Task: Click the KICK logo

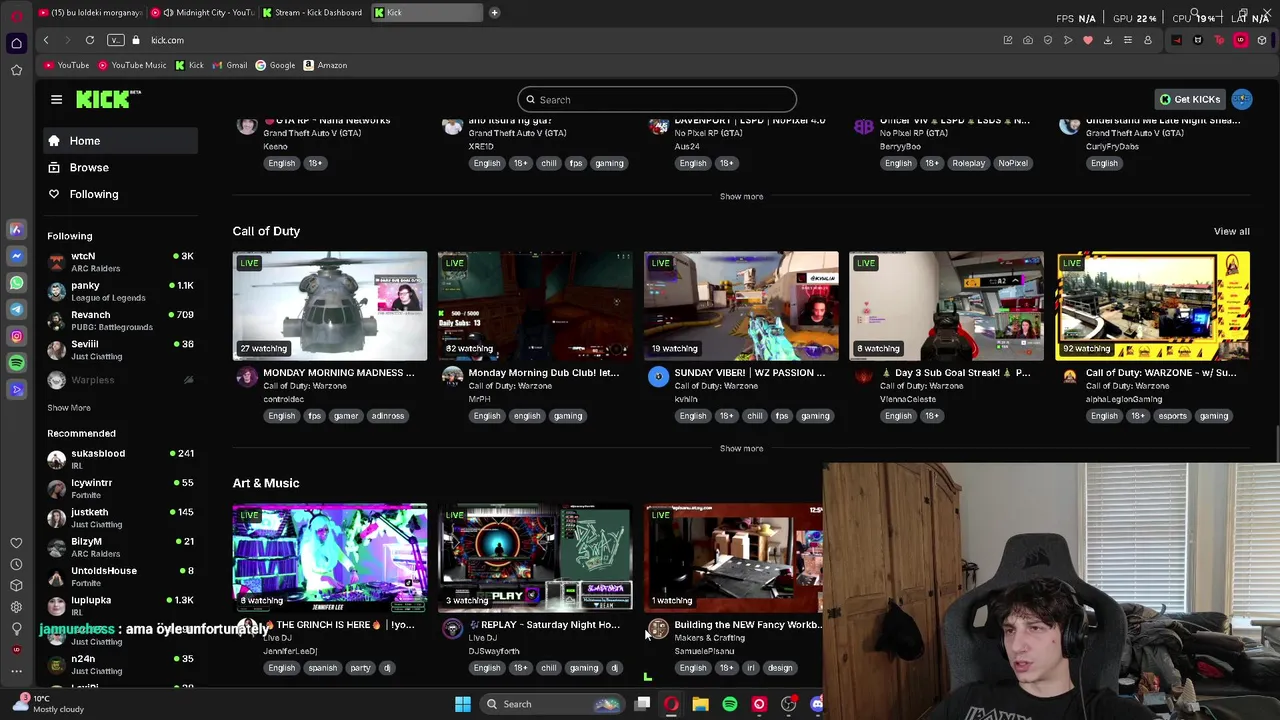Action: pos(108,99)
